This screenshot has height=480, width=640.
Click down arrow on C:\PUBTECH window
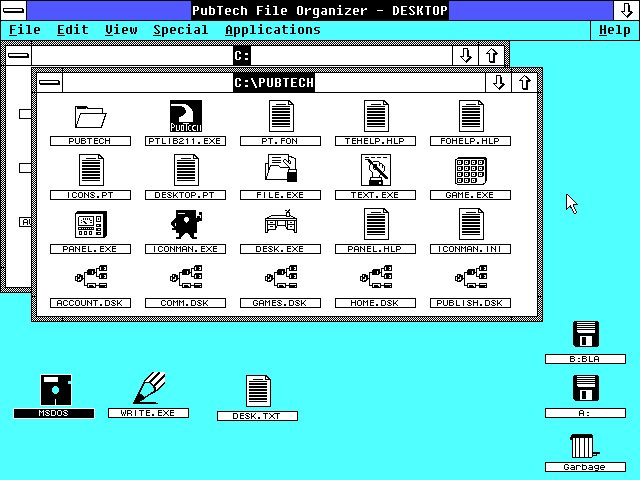(x=498, y=83)
